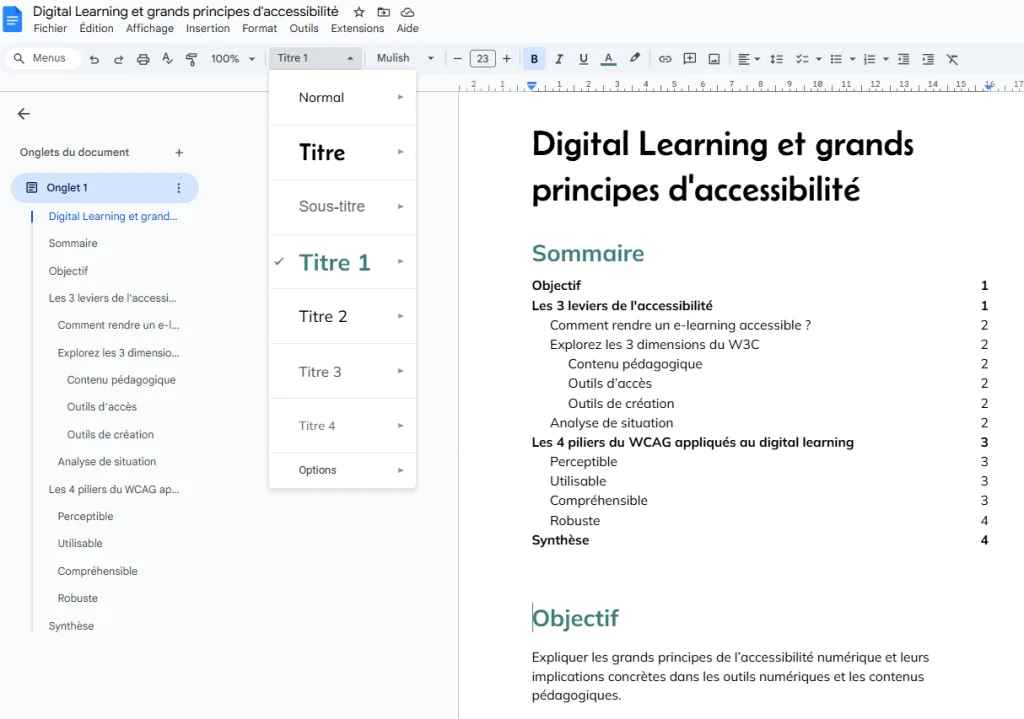
Task: Click the Menus search button
Action: click(42, 58)
